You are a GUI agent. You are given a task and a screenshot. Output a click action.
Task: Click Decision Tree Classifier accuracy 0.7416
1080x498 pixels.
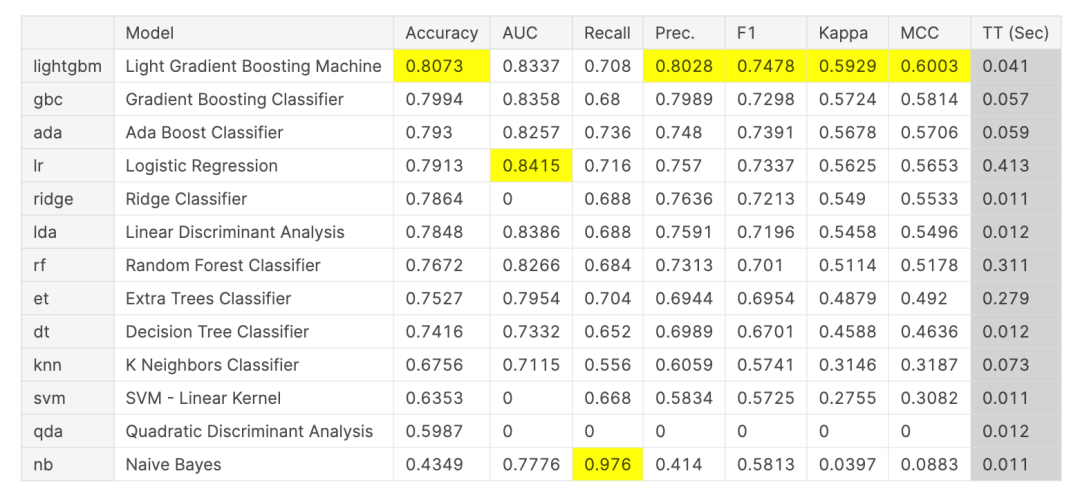[434, 331]
